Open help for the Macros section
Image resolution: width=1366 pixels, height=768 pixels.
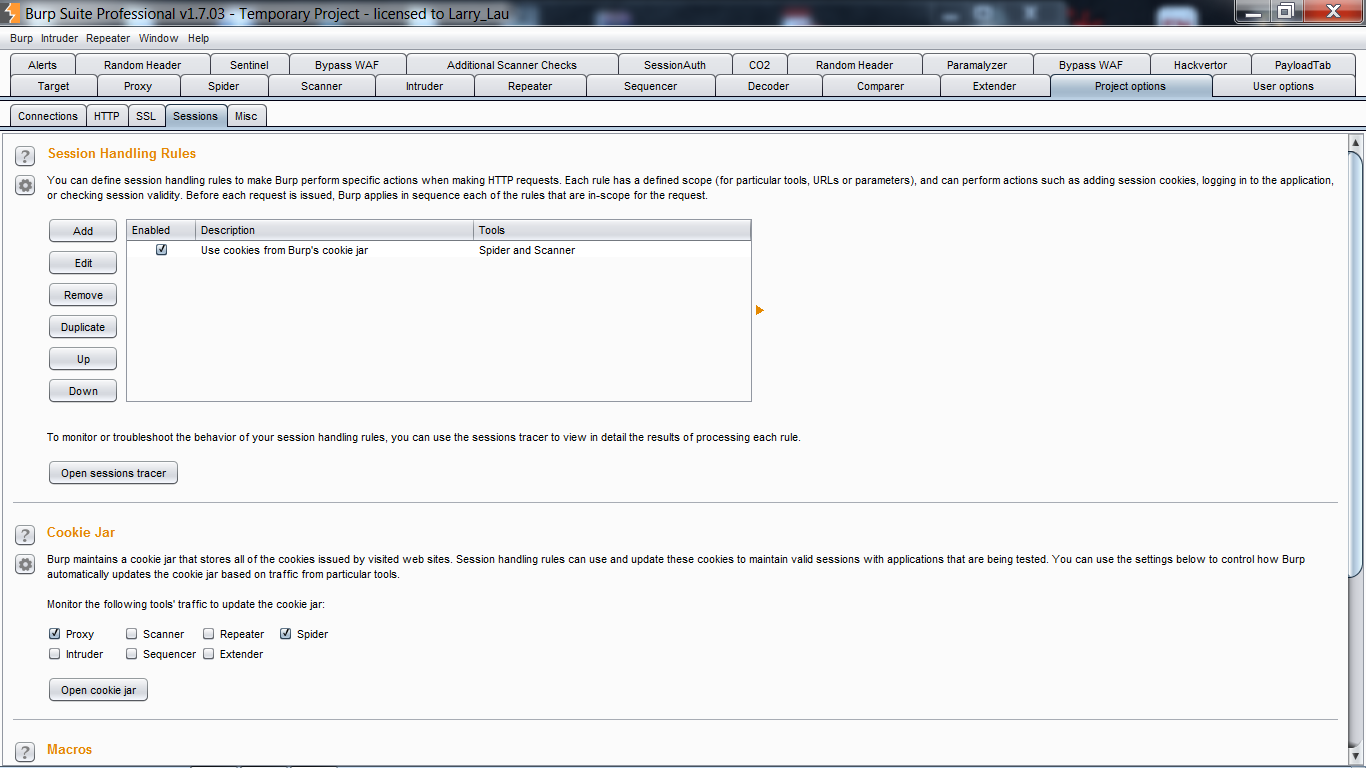click(25, 752)
